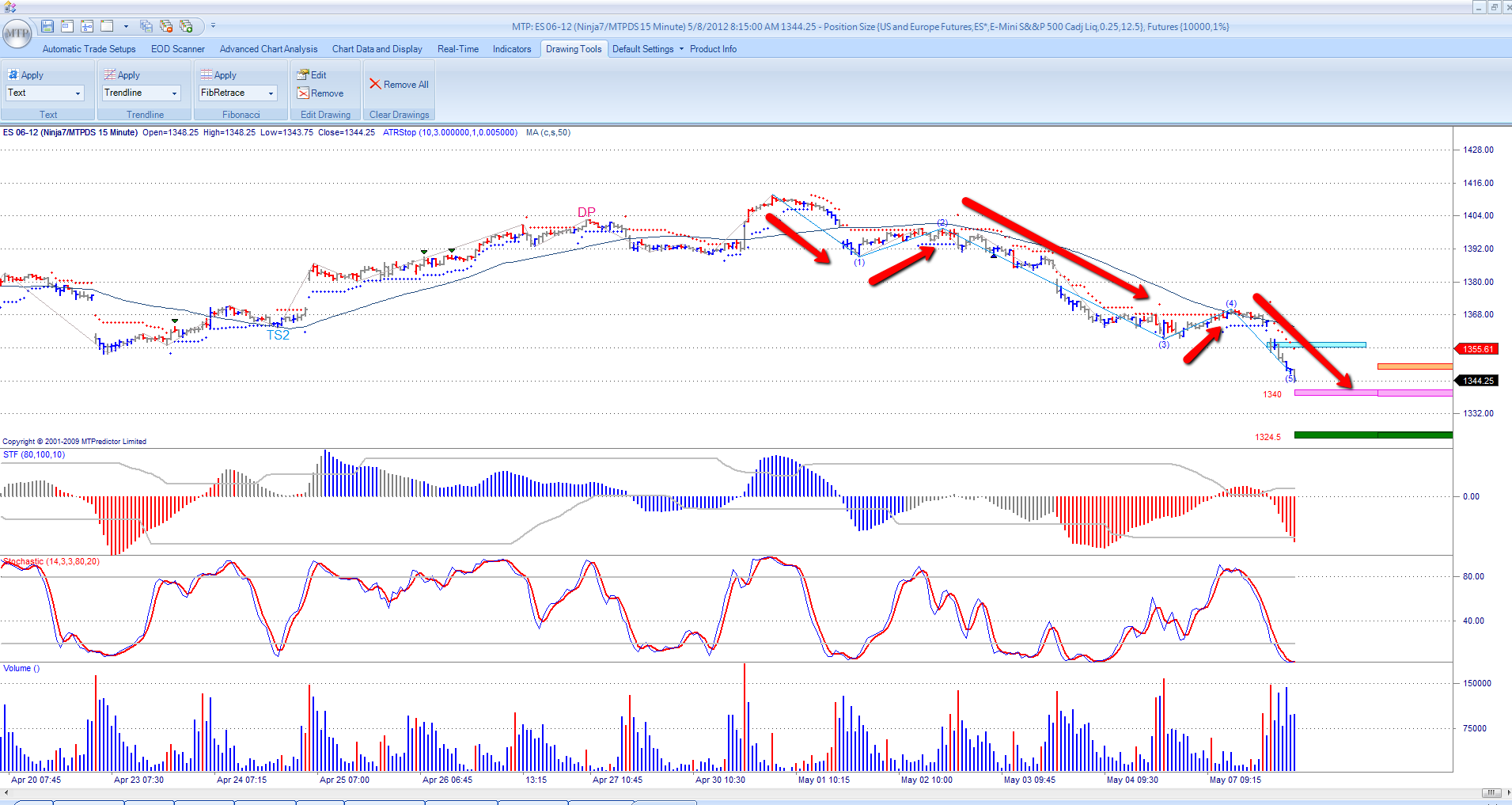The width and height of the screenshot is (1512, 805).
Task: Switch to the Automatic Trade Setups tab
Action: pos(89,49)
